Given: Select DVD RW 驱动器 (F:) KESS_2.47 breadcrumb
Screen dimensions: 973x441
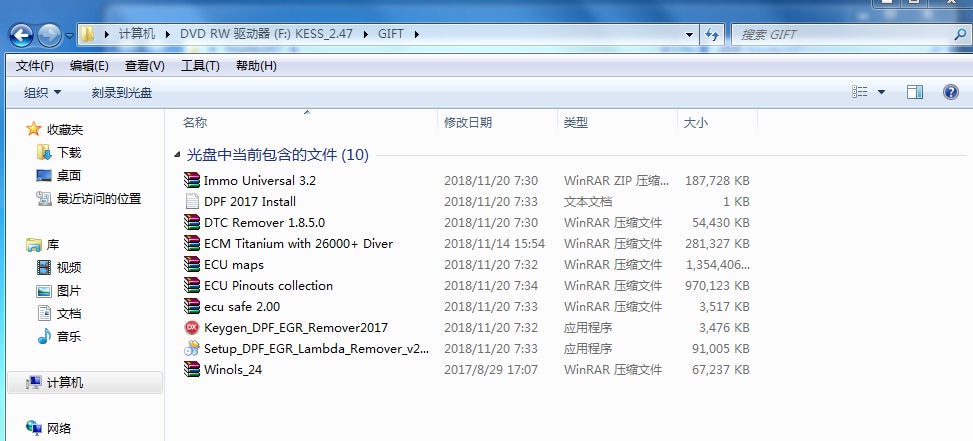Looking at the screenshot, I should pos(266,34).
